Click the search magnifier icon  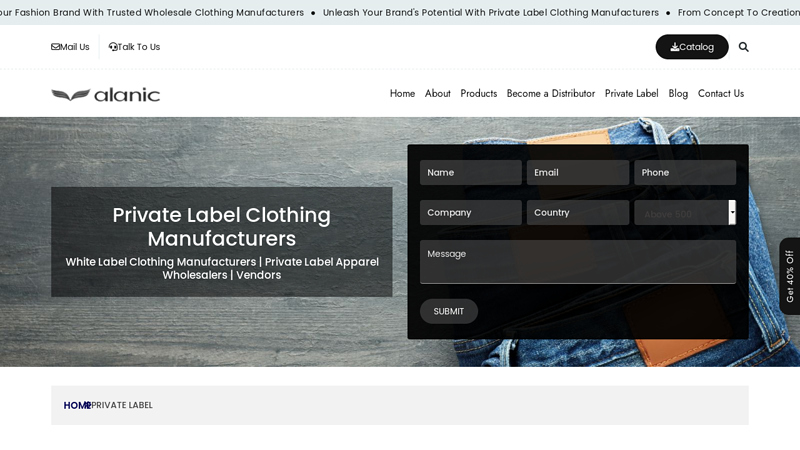point(743,47)
